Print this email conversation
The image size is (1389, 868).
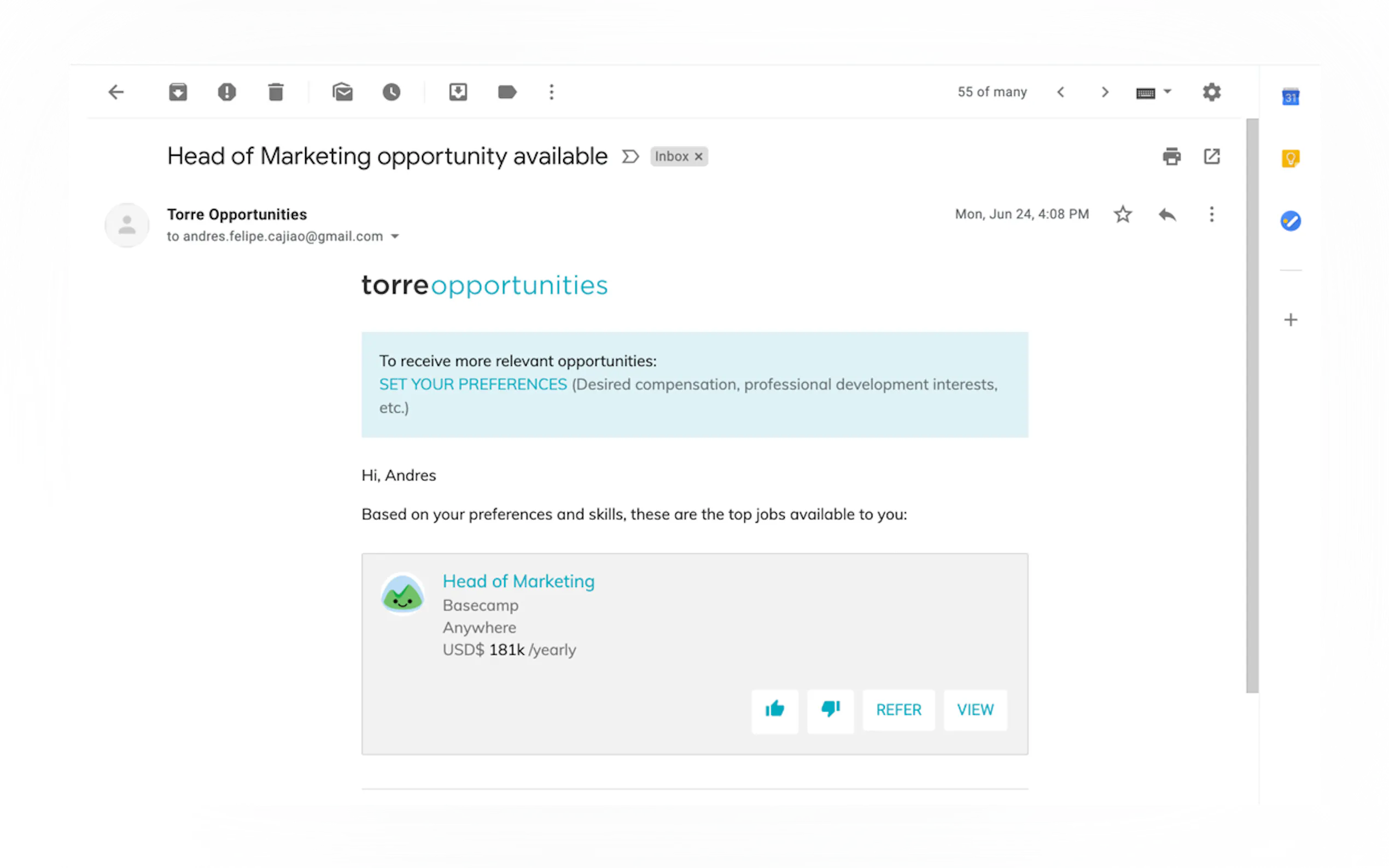(1171, 156)
